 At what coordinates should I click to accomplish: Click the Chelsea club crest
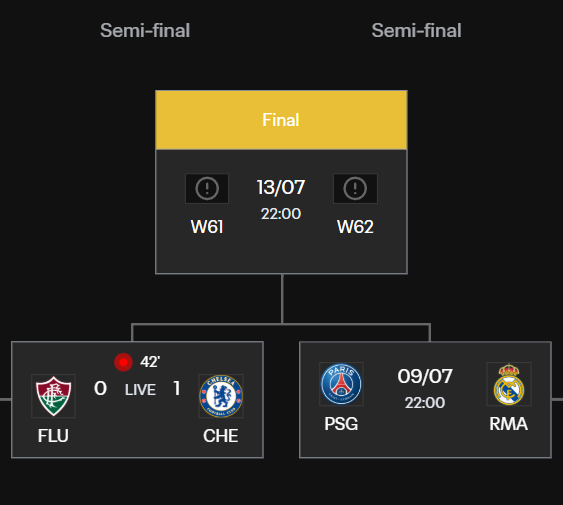coord(221,396)
